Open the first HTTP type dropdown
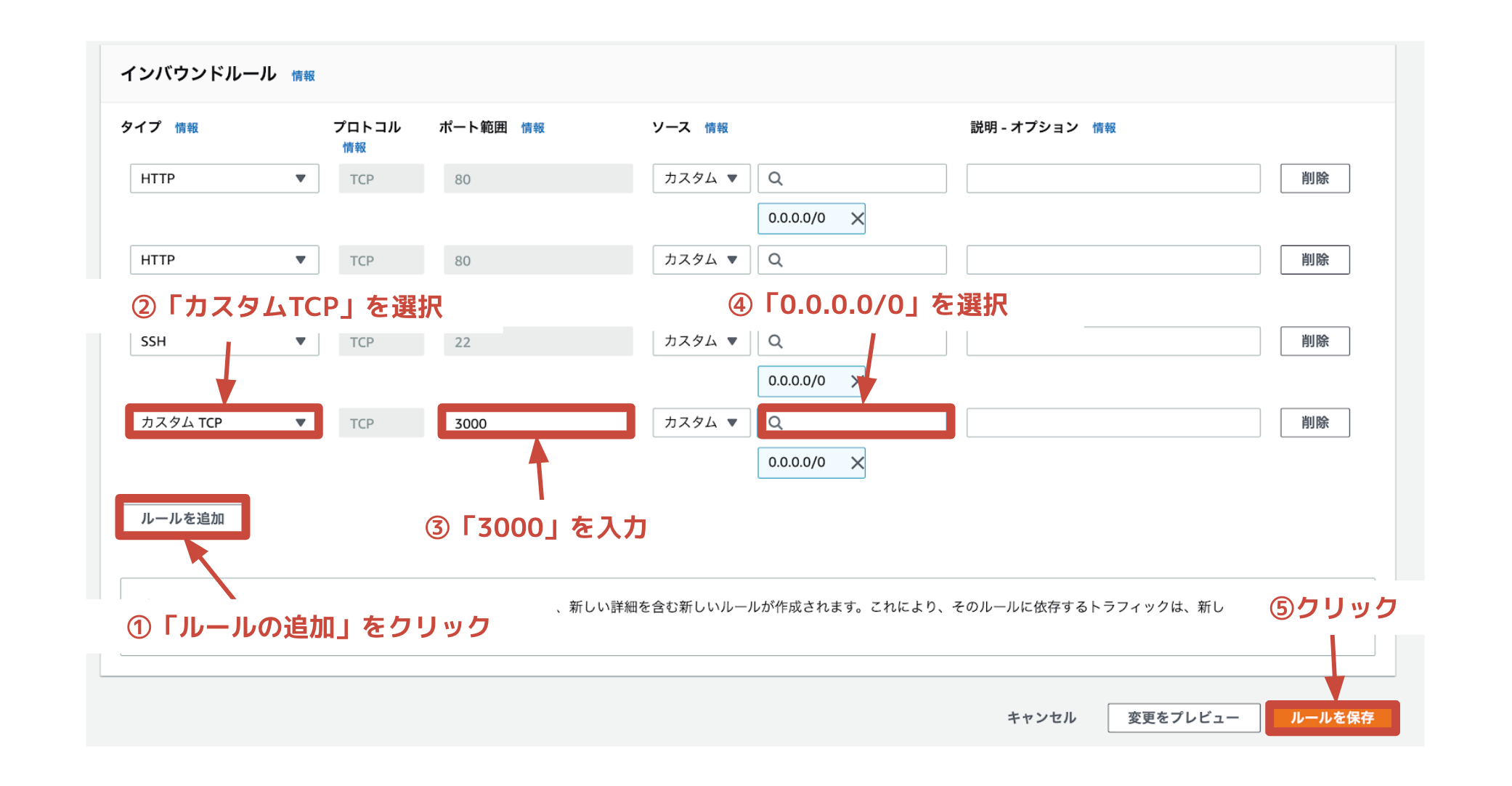Image resolution: width=1512 pixels, height=786 pixels. (224, 179)
